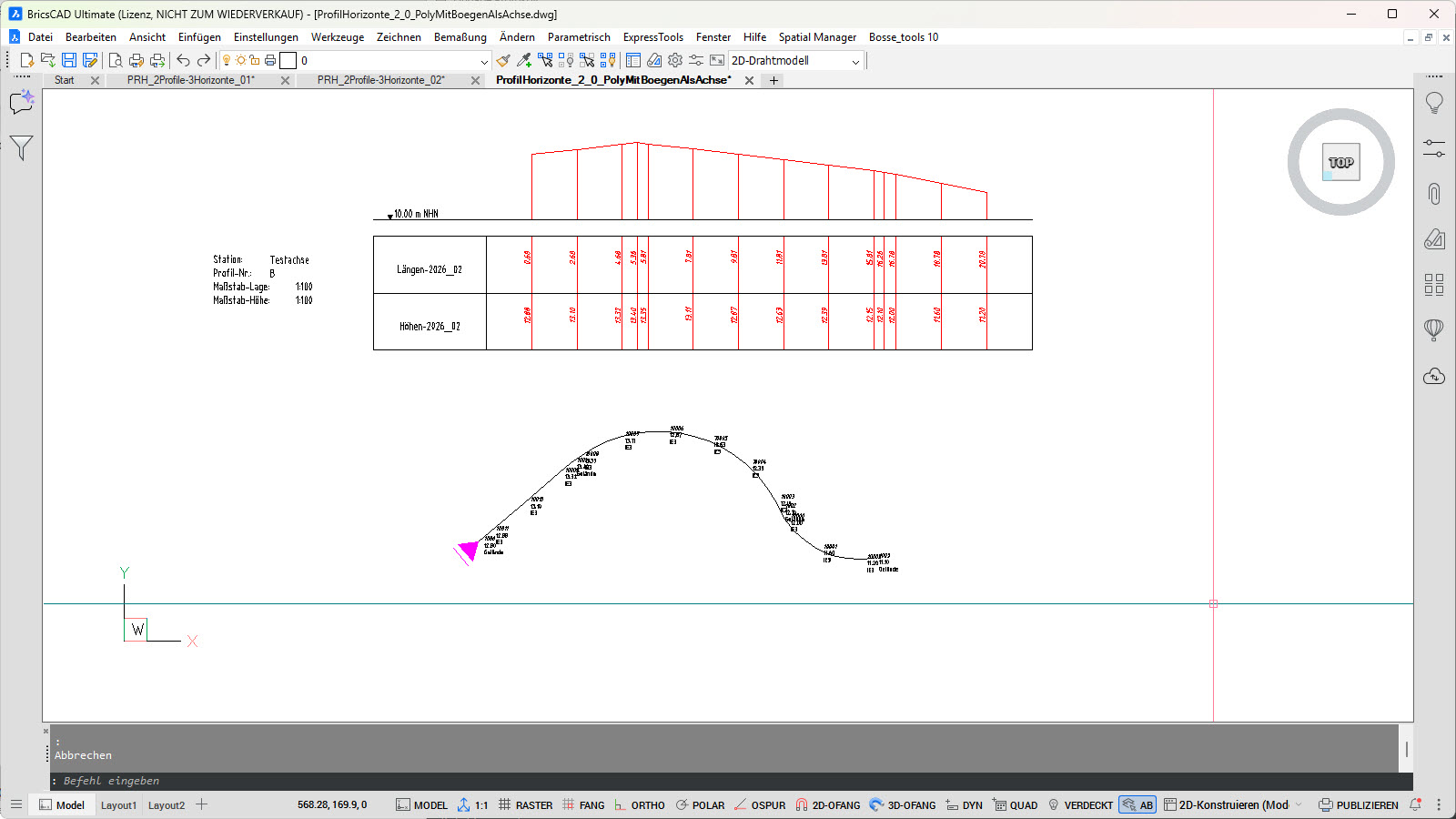The height and width of the screenshot is (819, 1456).
Task: Switch to Layout1 tab
Action: (x=118, y=805)
